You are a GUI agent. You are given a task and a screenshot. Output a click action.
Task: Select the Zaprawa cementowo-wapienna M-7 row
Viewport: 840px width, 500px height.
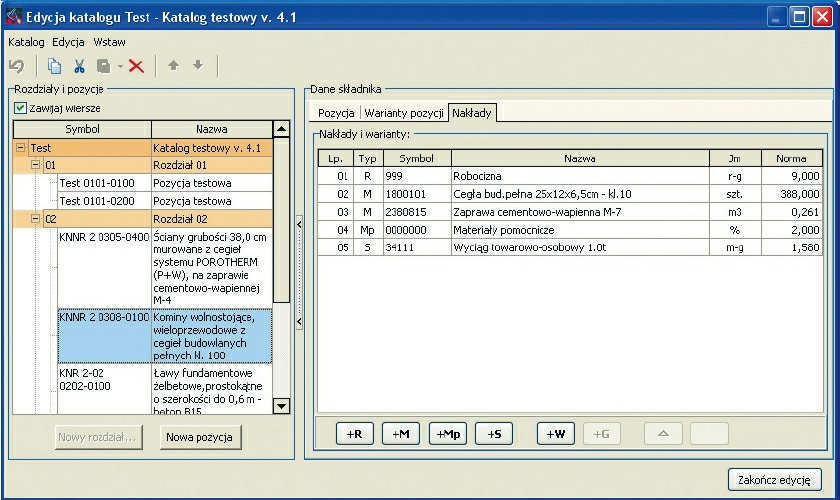[570, 212]
